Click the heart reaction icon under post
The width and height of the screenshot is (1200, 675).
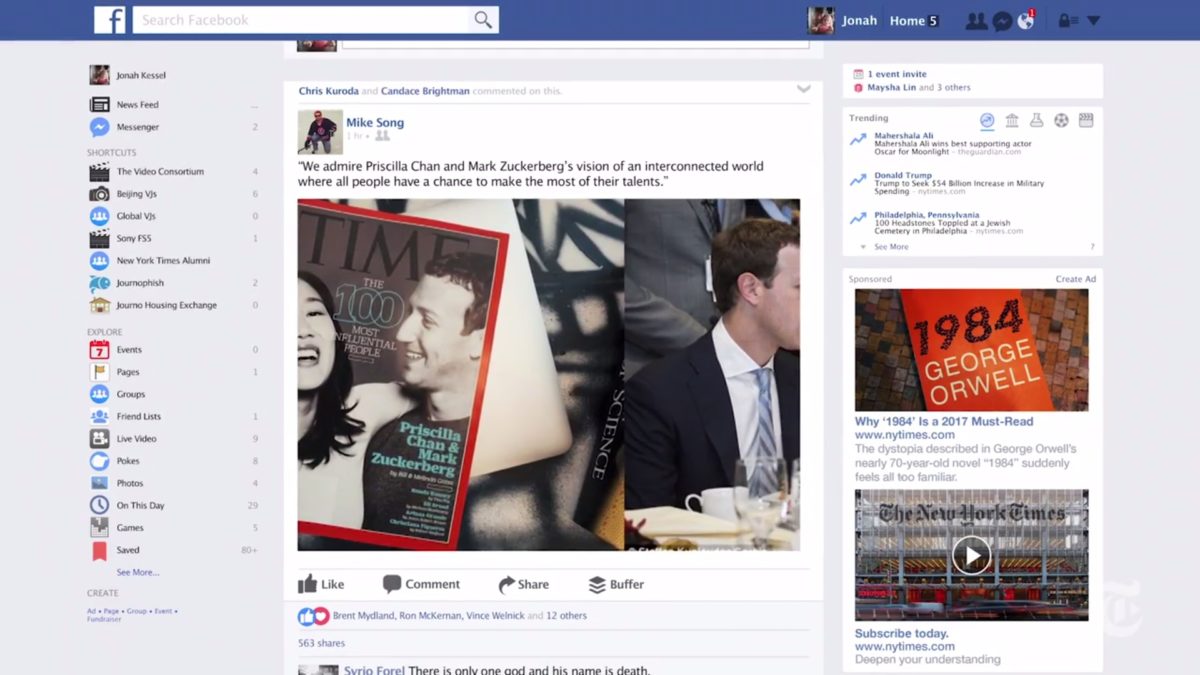point(321,616)
